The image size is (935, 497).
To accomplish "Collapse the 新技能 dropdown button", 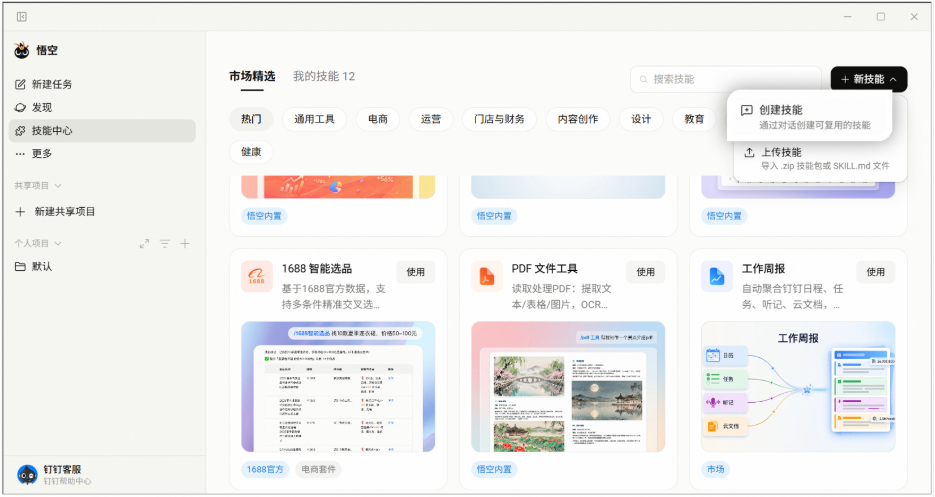I will (869, 79).
